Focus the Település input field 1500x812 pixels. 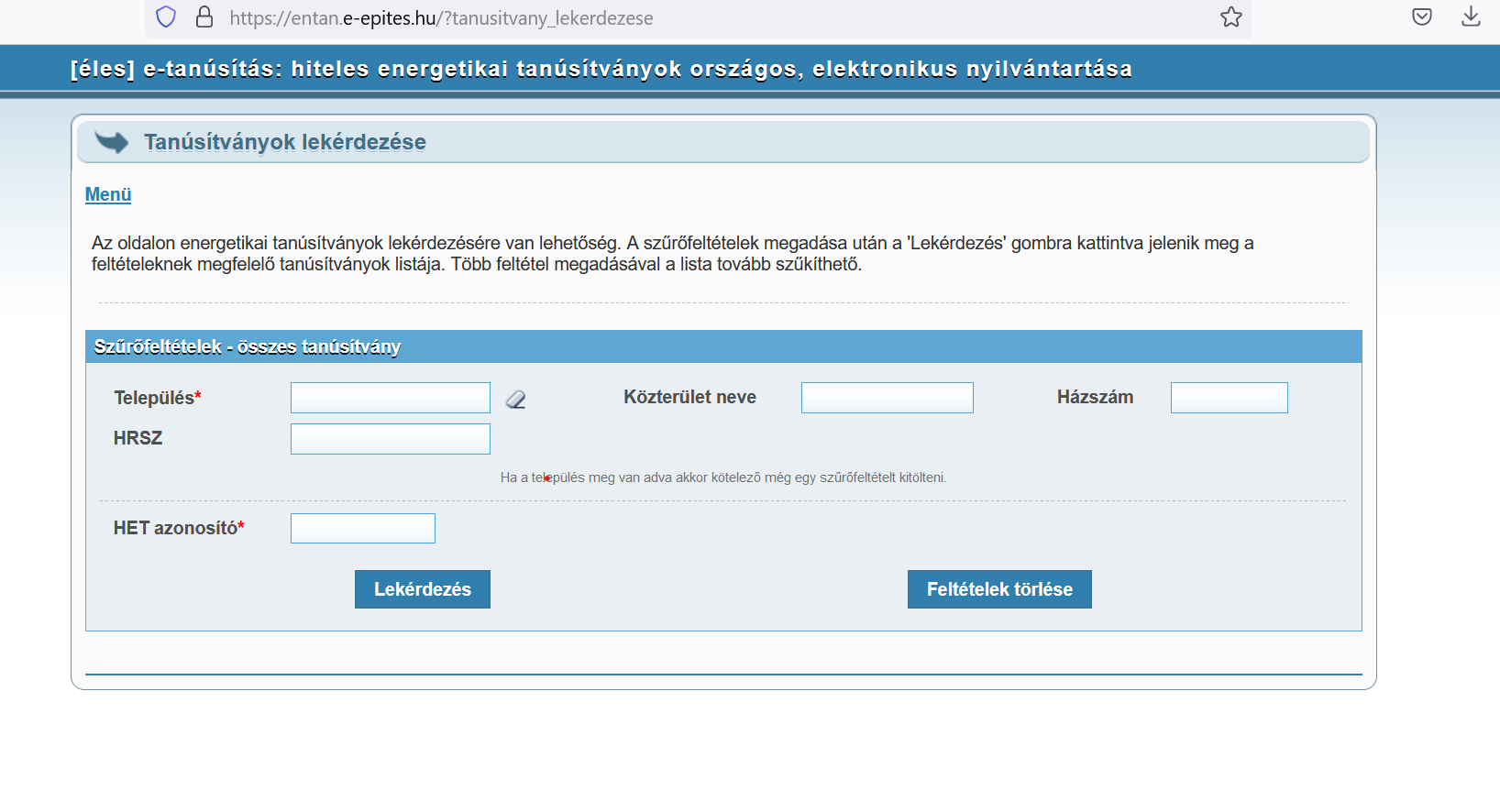coord(390,398)
